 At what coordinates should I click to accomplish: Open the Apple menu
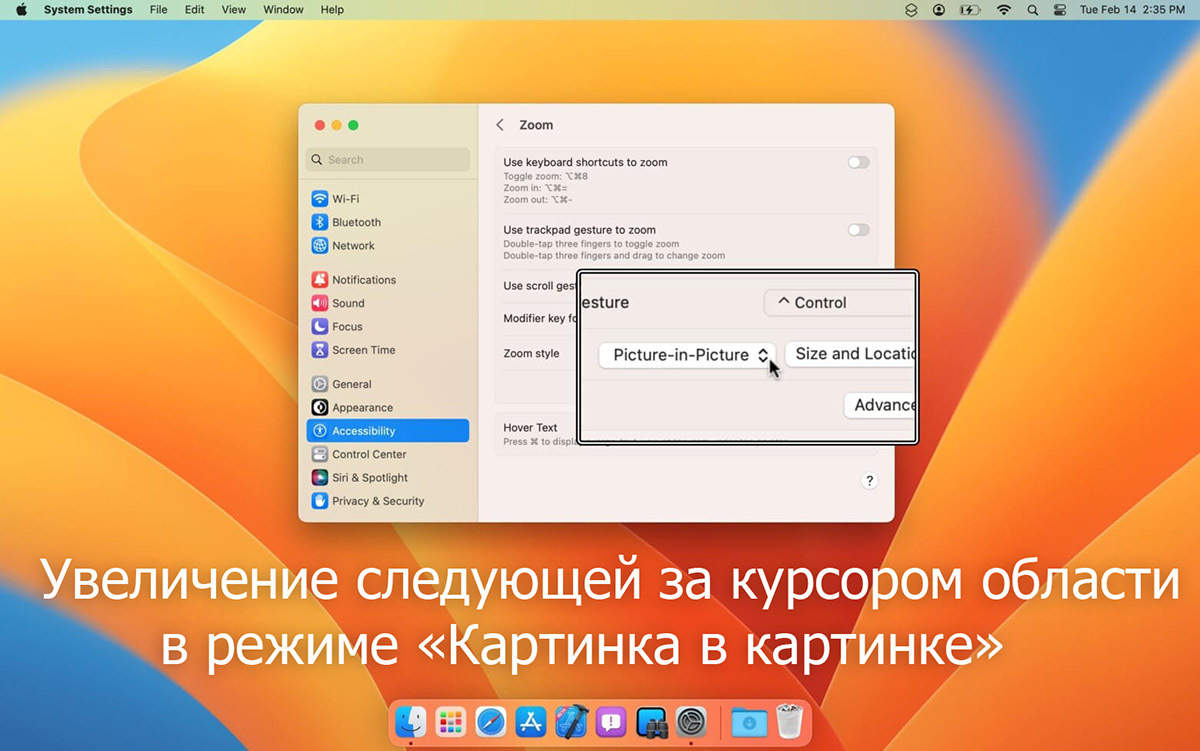pos(21,10)
